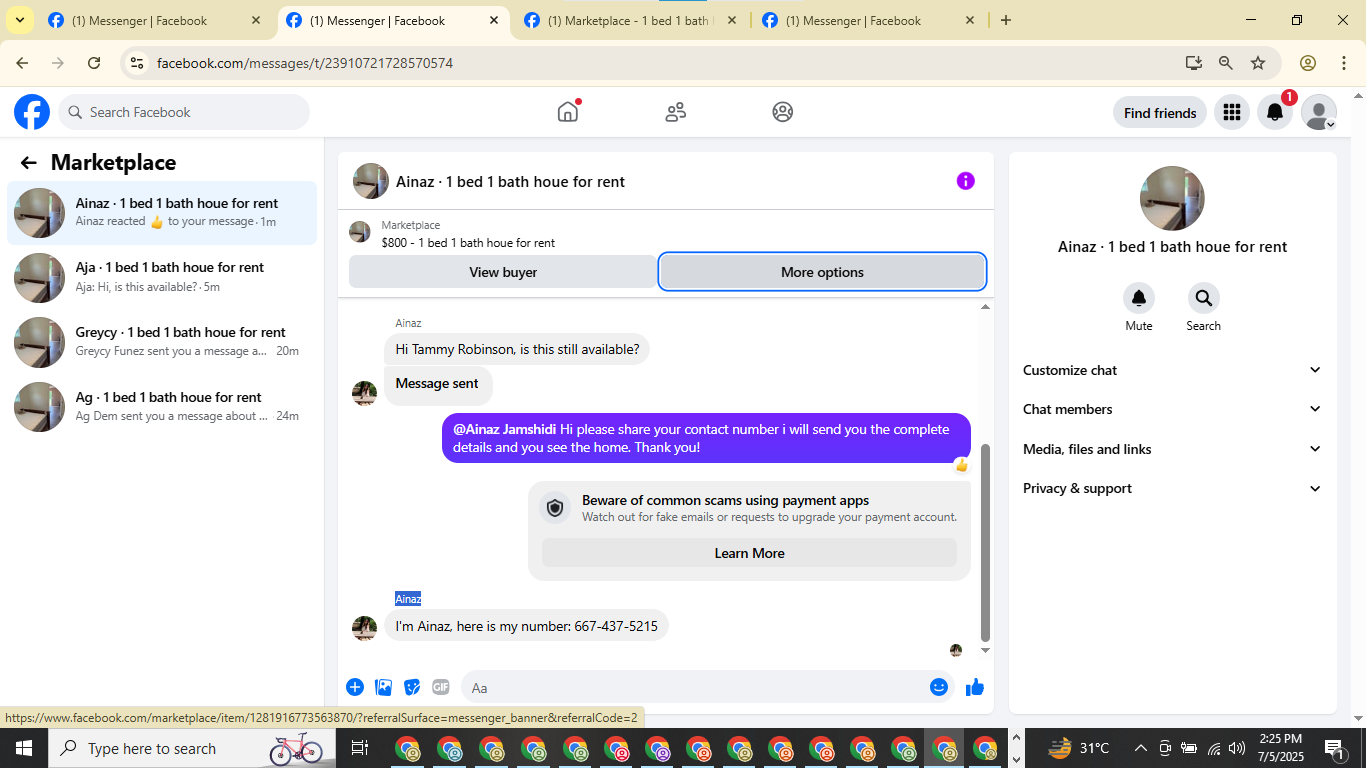Open Ag conversation in list
1366x768 pixels.
[162, 407]
